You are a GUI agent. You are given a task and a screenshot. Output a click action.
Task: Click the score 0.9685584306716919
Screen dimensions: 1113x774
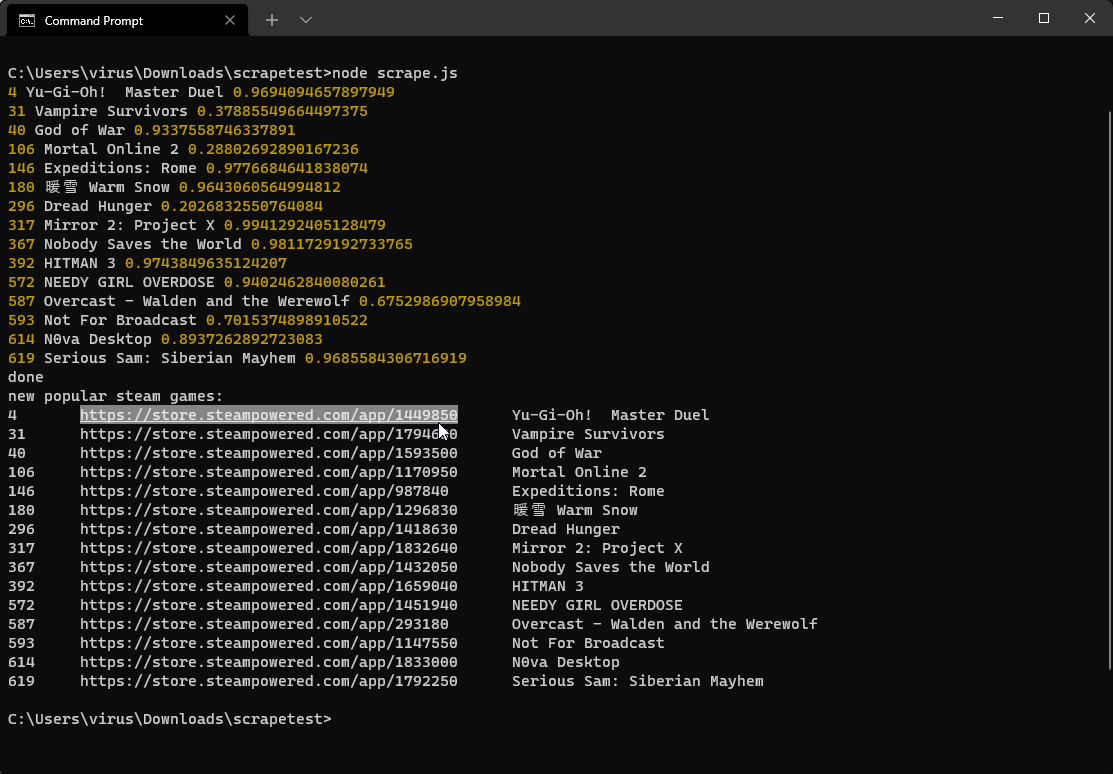point(385,359)
